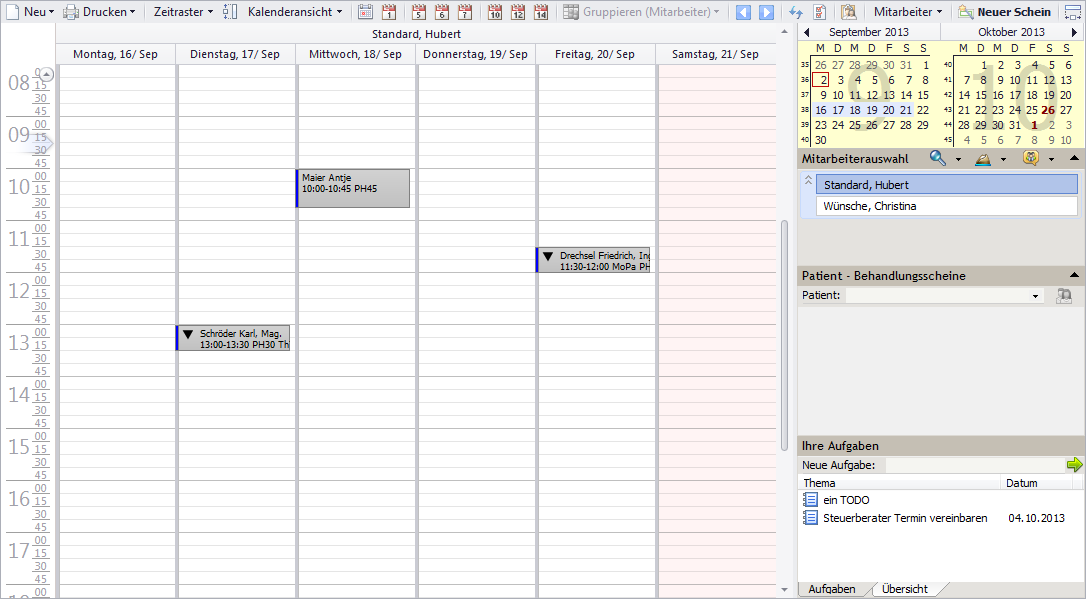The height and width of the screenshot is (599, 1086).
Task: Click the magnifier search icon in Mitarbeiterauswahl
Action: tap(938, 158)
